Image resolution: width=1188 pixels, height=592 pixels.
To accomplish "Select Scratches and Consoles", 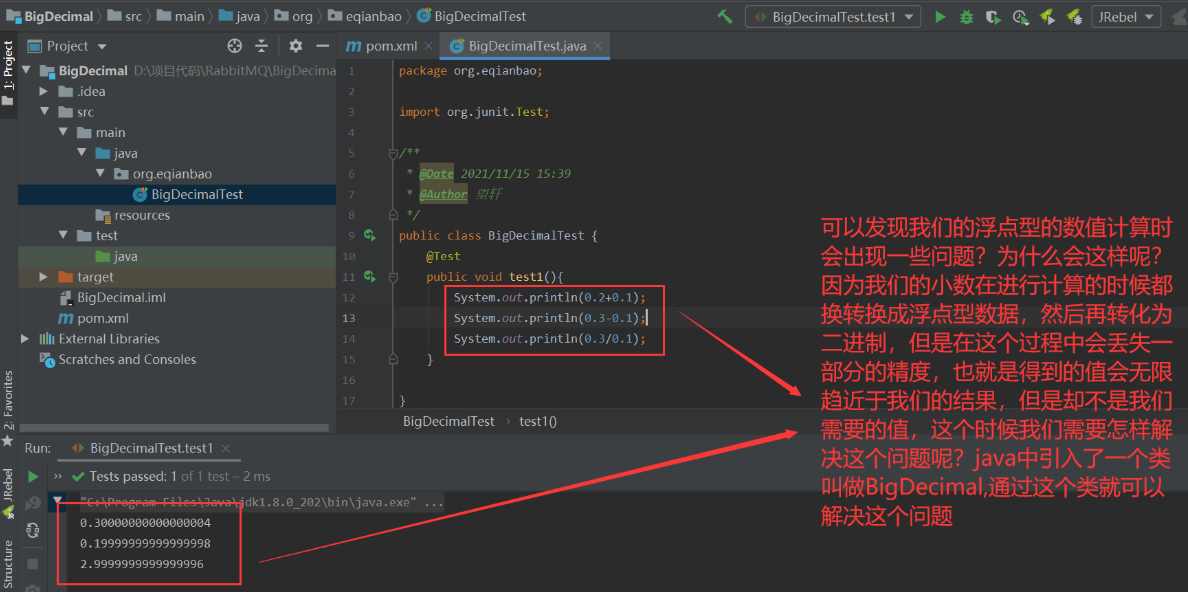I will 118,359.
